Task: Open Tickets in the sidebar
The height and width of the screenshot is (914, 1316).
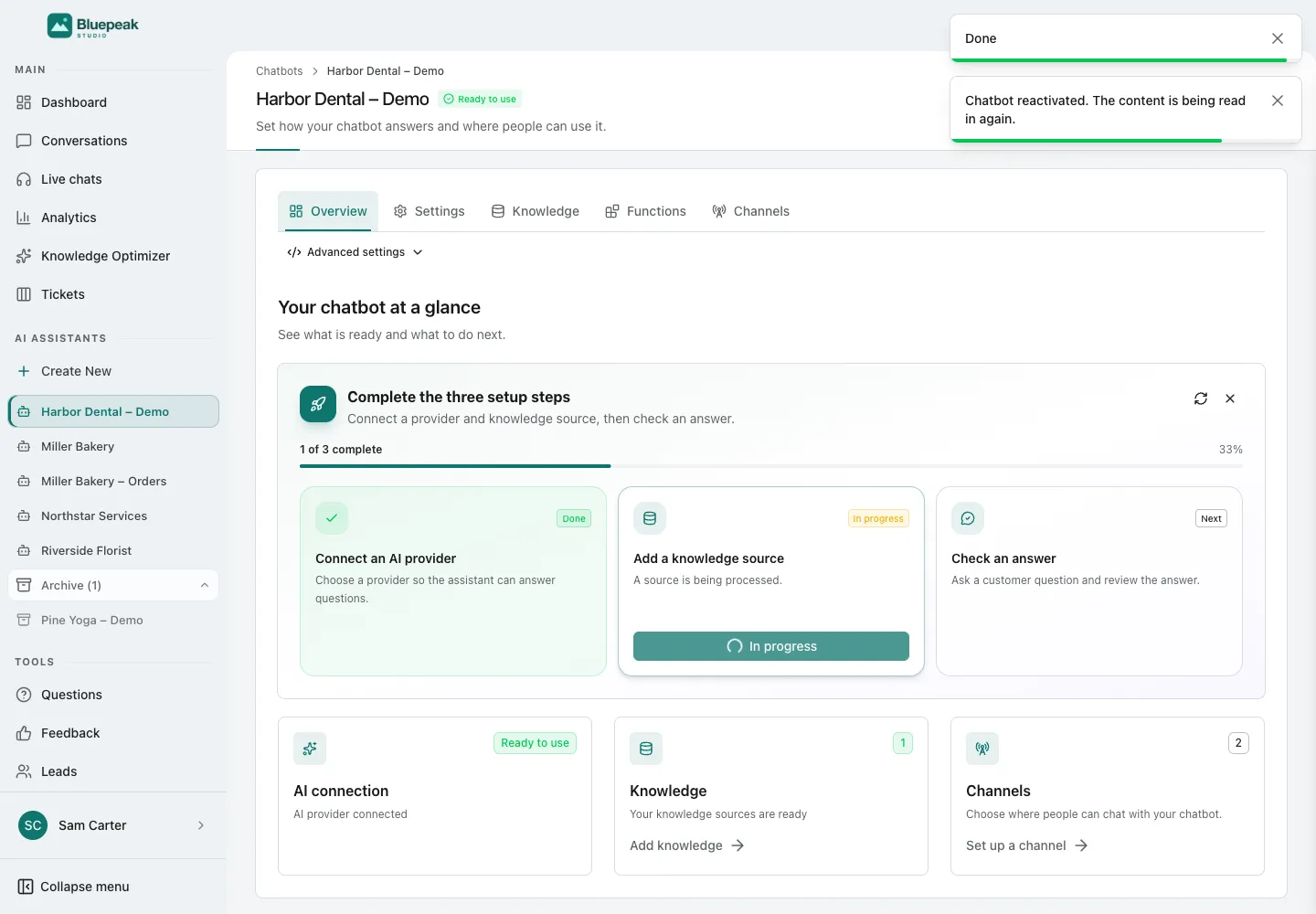Action: click(x=113, y=294)
